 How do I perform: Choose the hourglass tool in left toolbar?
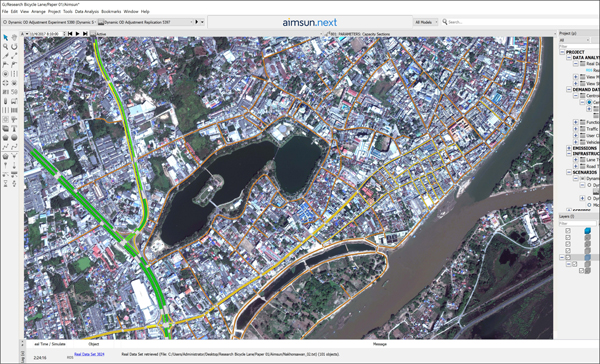pyautogui.click(x=5, y=184)
